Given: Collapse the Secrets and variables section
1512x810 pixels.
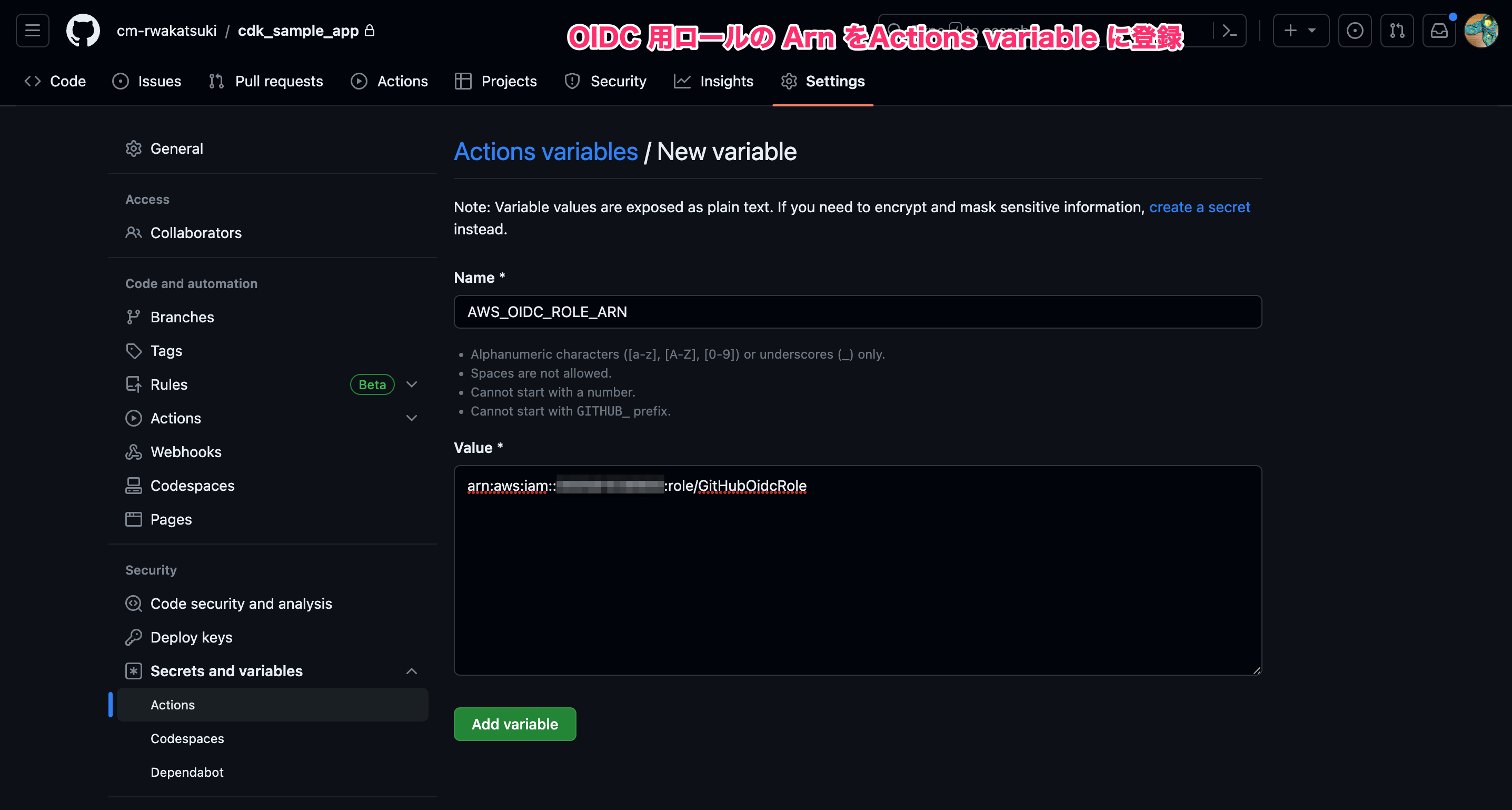Looking at the screenshot, I should pyautogui.click(x=412, y=671).
